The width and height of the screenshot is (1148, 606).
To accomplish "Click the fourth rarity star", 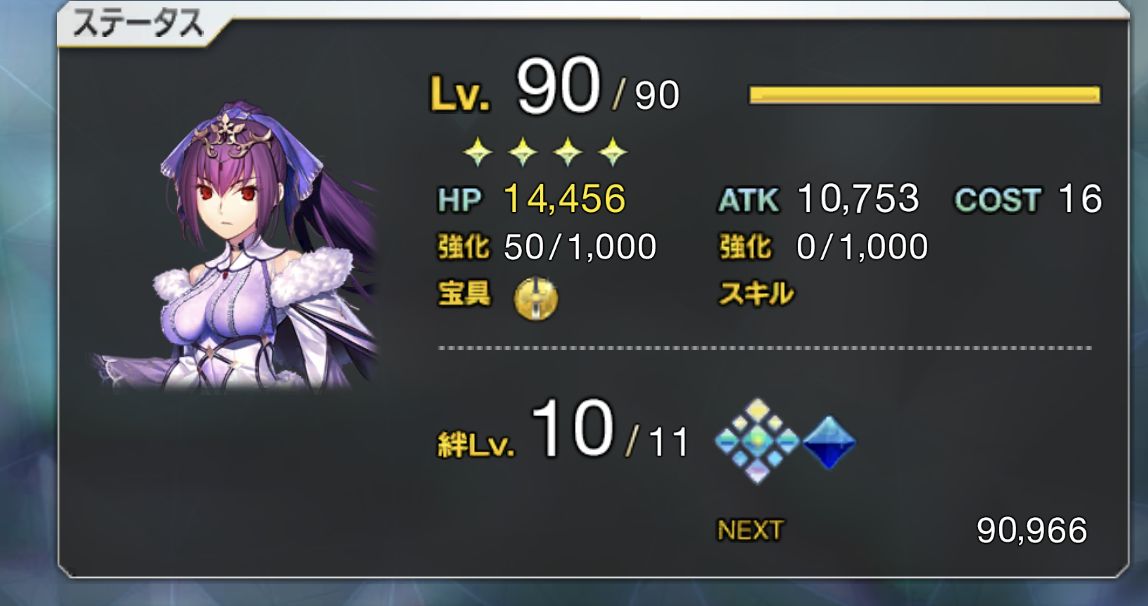I will [x=612, y=152].
